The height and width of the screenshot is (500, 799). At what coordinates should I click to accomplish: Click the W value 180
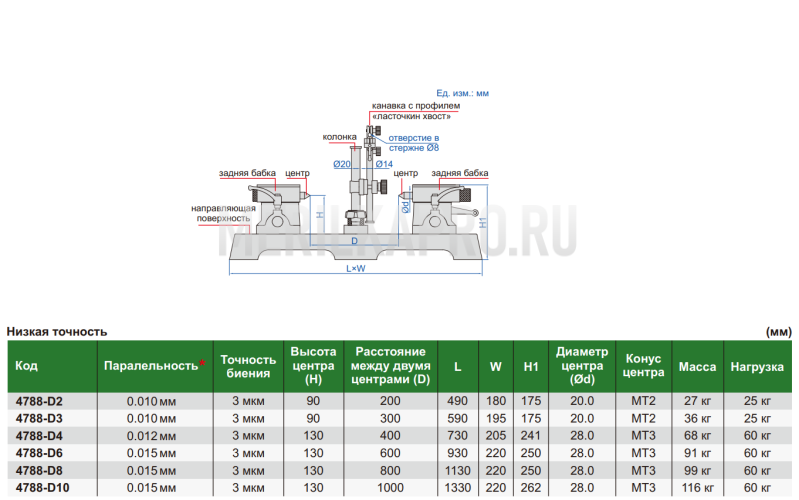[496, 401]
